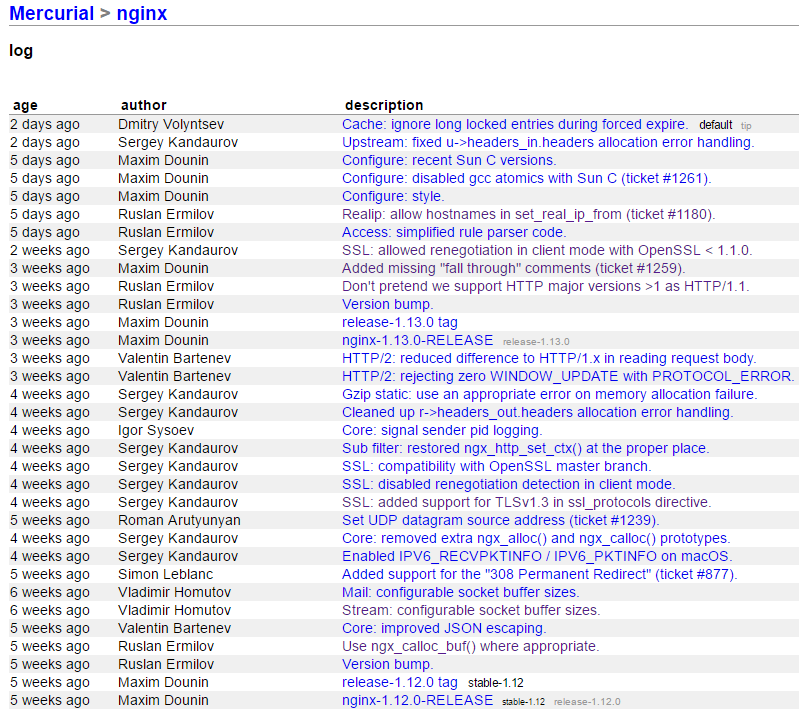
Task: Open 'Don't pretend we support HTTP major versions' commit
Action: tap(545, 286)
